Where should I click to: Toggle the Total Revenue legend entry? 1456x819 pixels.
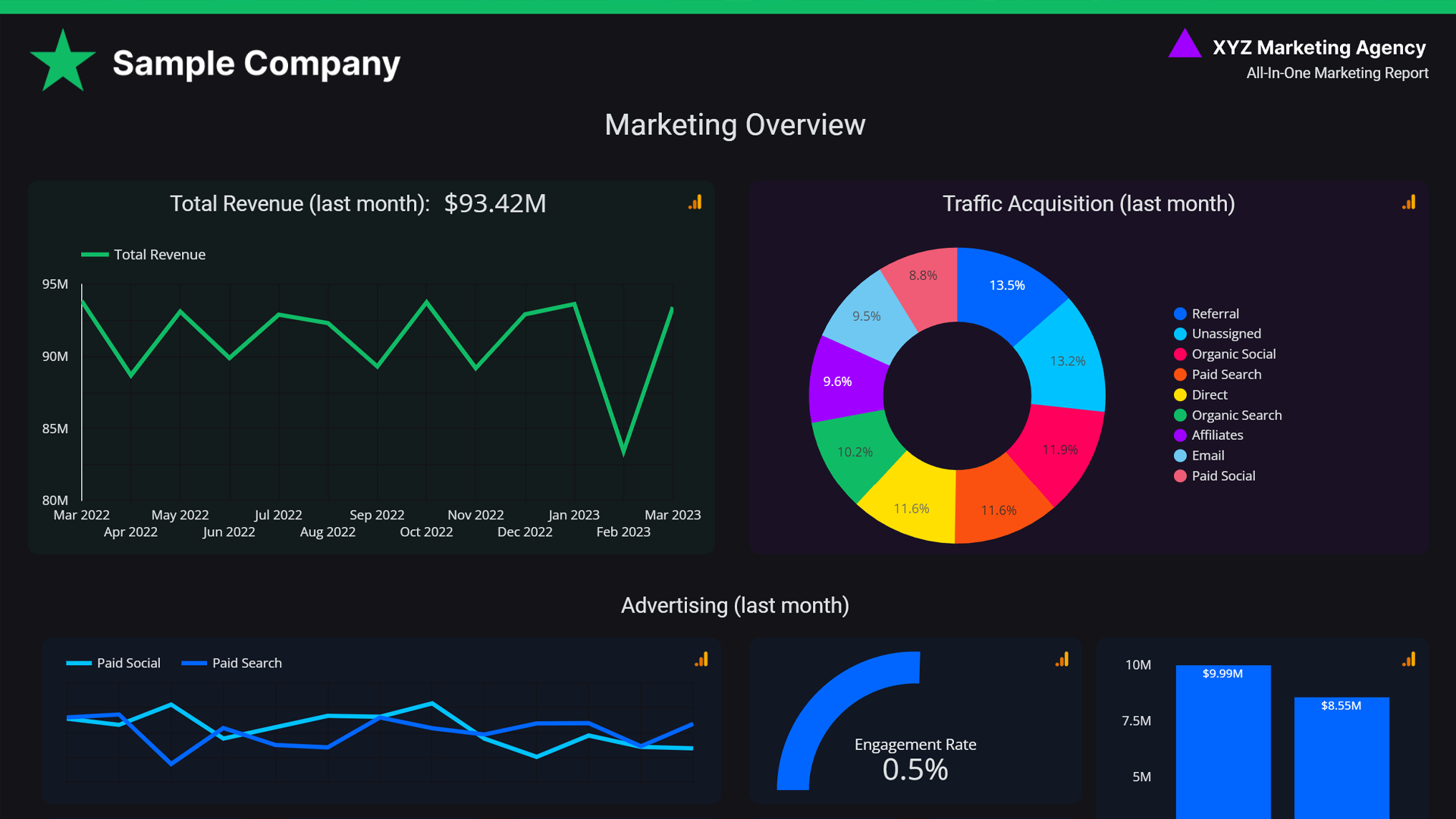144,255
